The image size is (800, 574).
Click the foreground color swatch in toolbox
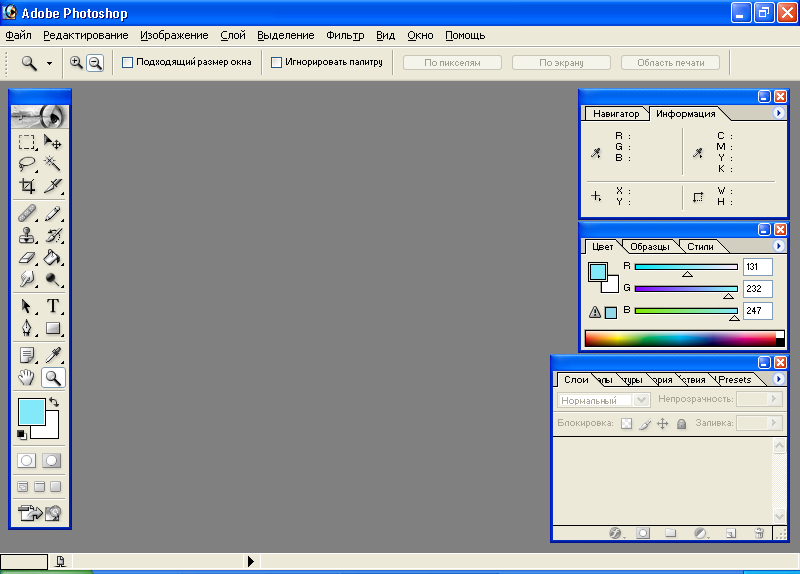32,412
